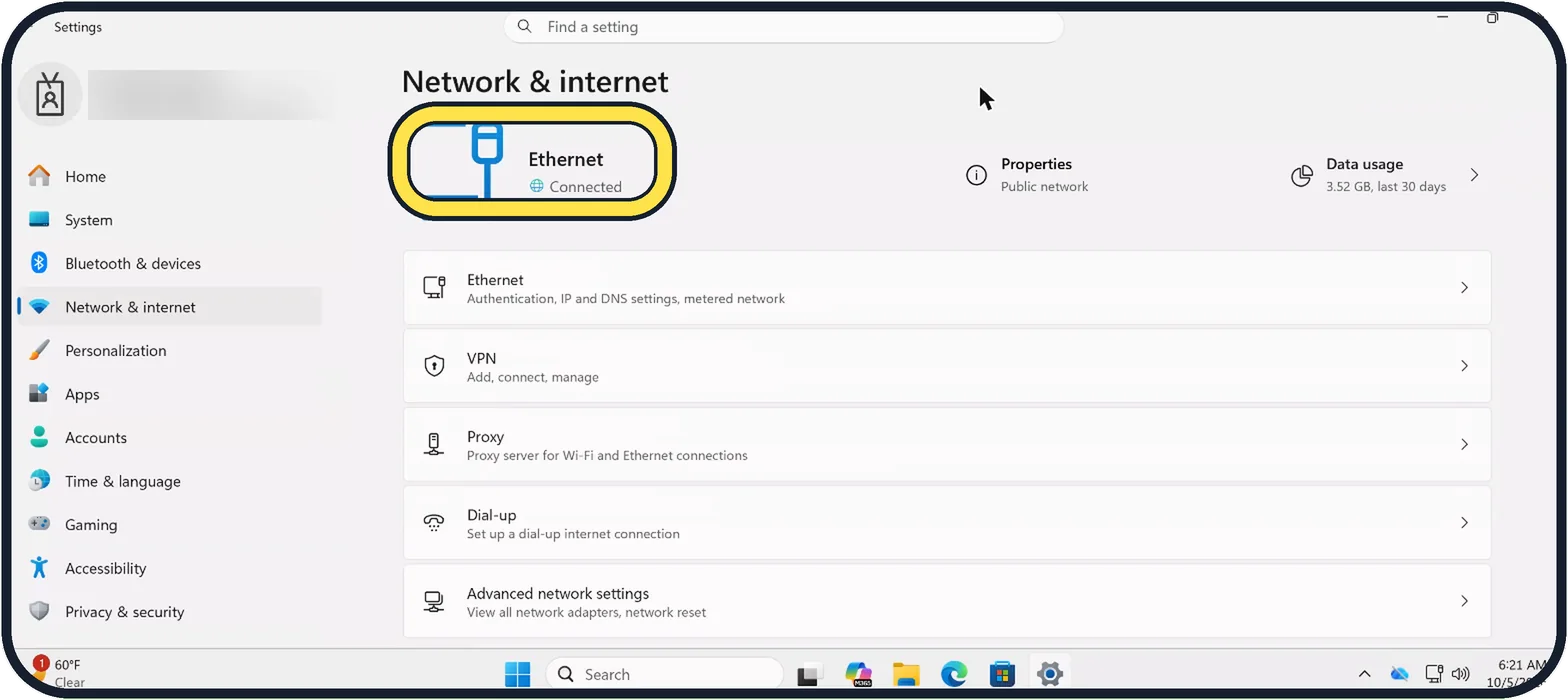This screenshot has height=700, width=1568.
Task: Click the System monitor icon
Action: 39,220
